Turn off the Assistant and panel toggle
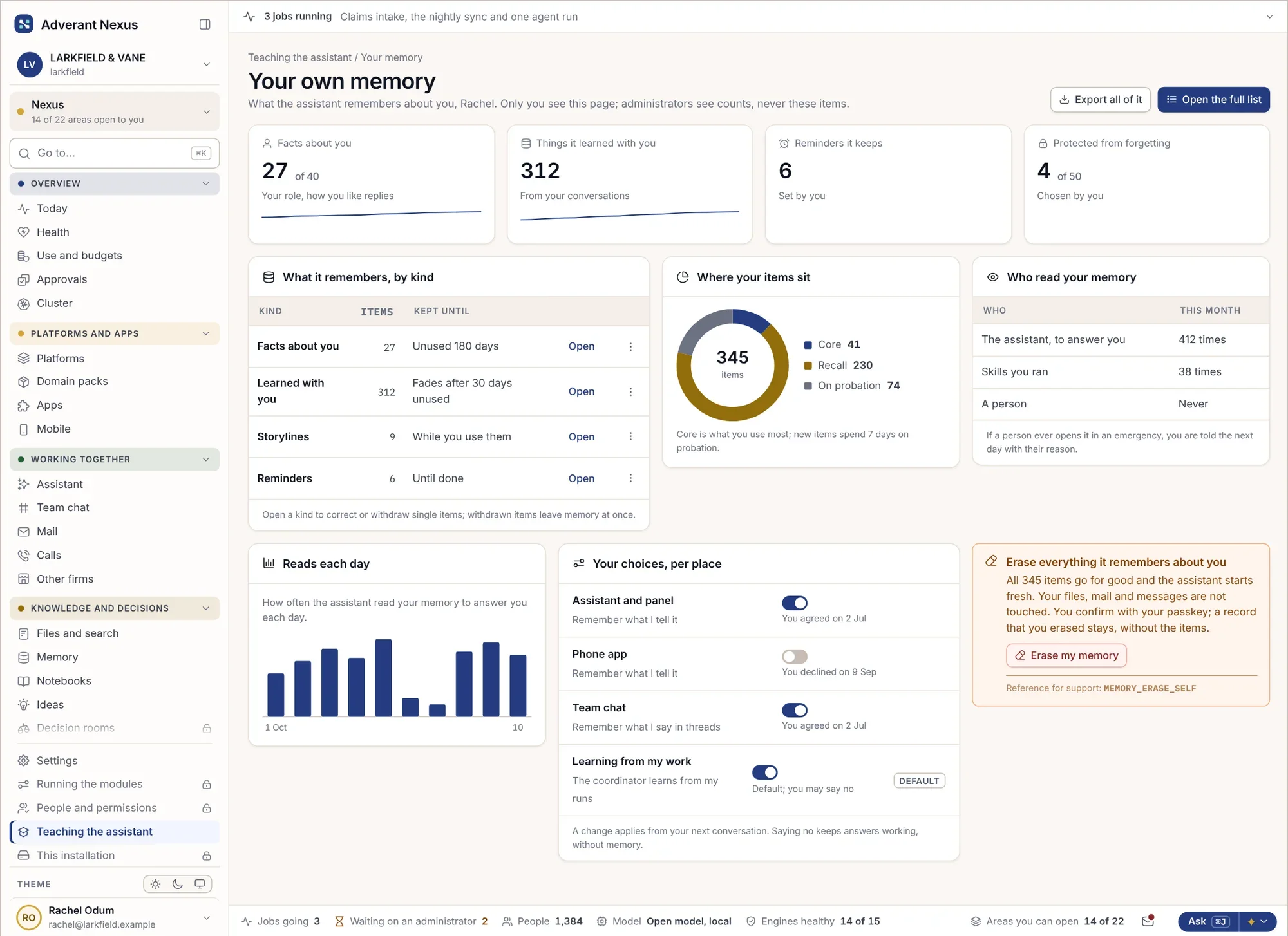Viewport: 1288px width, 936px height. point(795,603)
